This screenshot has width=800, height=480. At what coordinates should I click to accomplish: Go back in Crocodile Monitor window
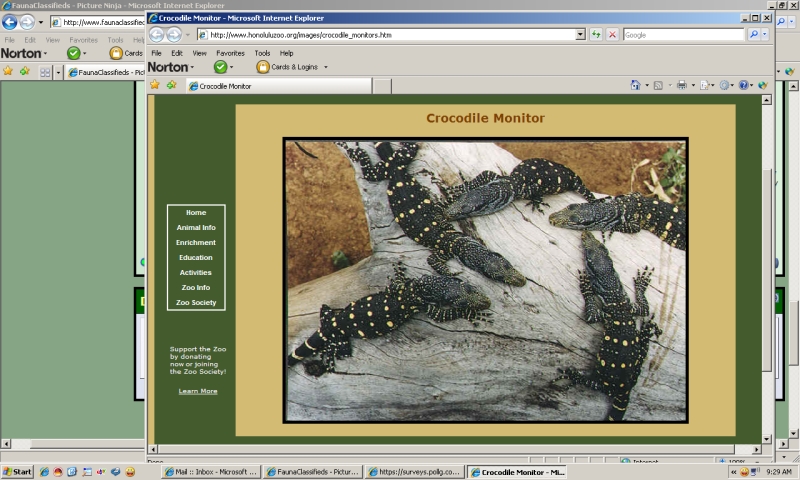[x=157, y=35]
